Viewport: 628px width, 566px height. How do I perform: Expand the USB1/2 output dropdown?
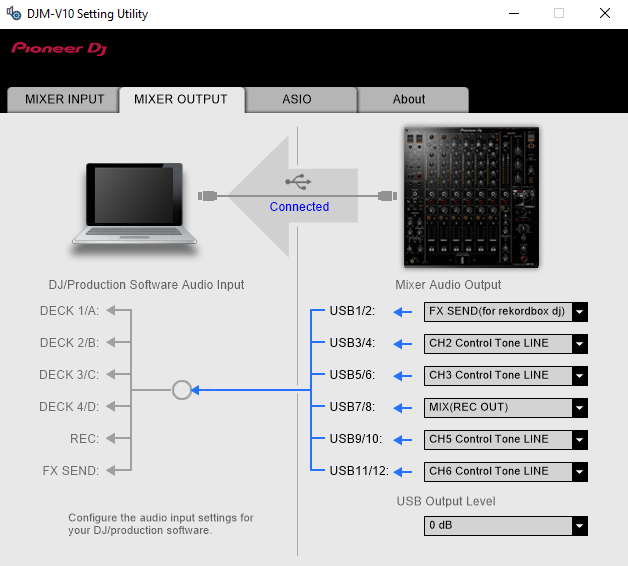click(x=506, y=312)
